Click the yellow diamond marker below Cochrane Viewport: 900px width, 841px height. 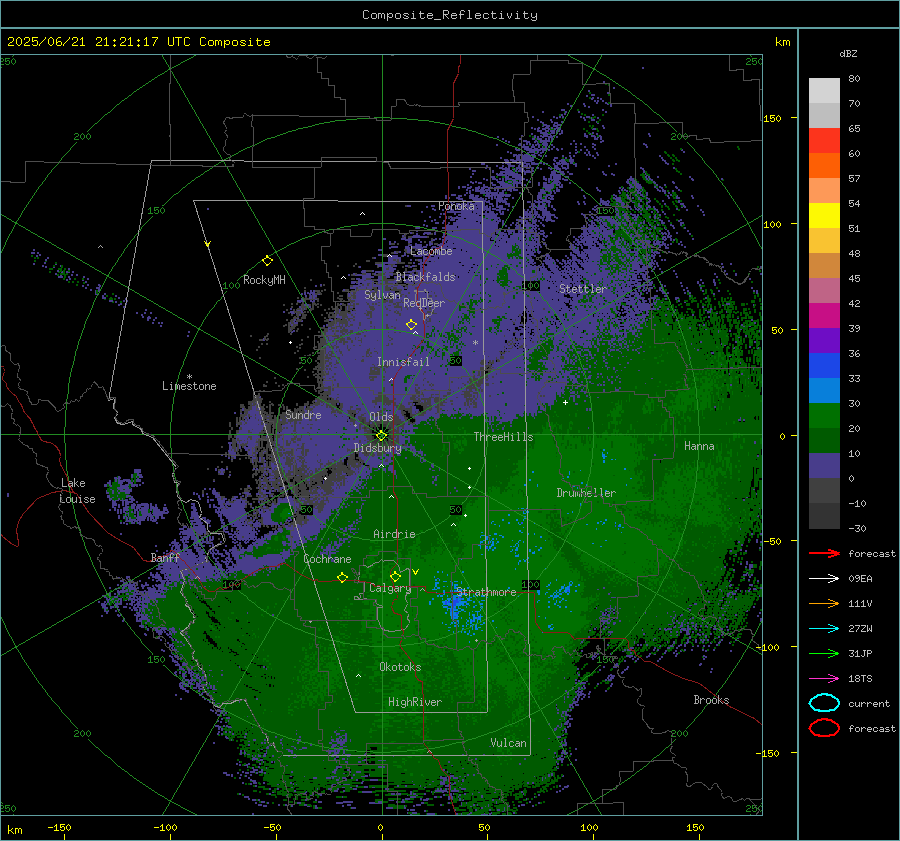(x=342, y=577)
